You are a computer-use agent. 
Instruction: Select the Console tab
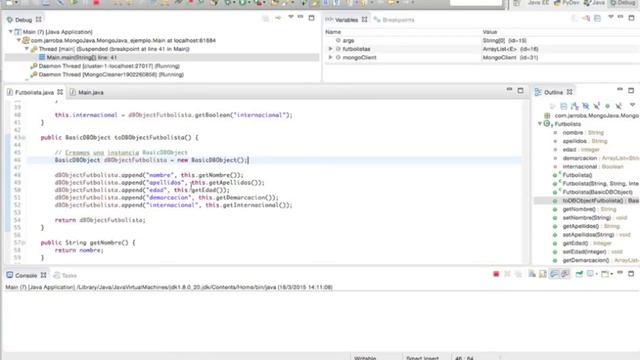point(26,276)
